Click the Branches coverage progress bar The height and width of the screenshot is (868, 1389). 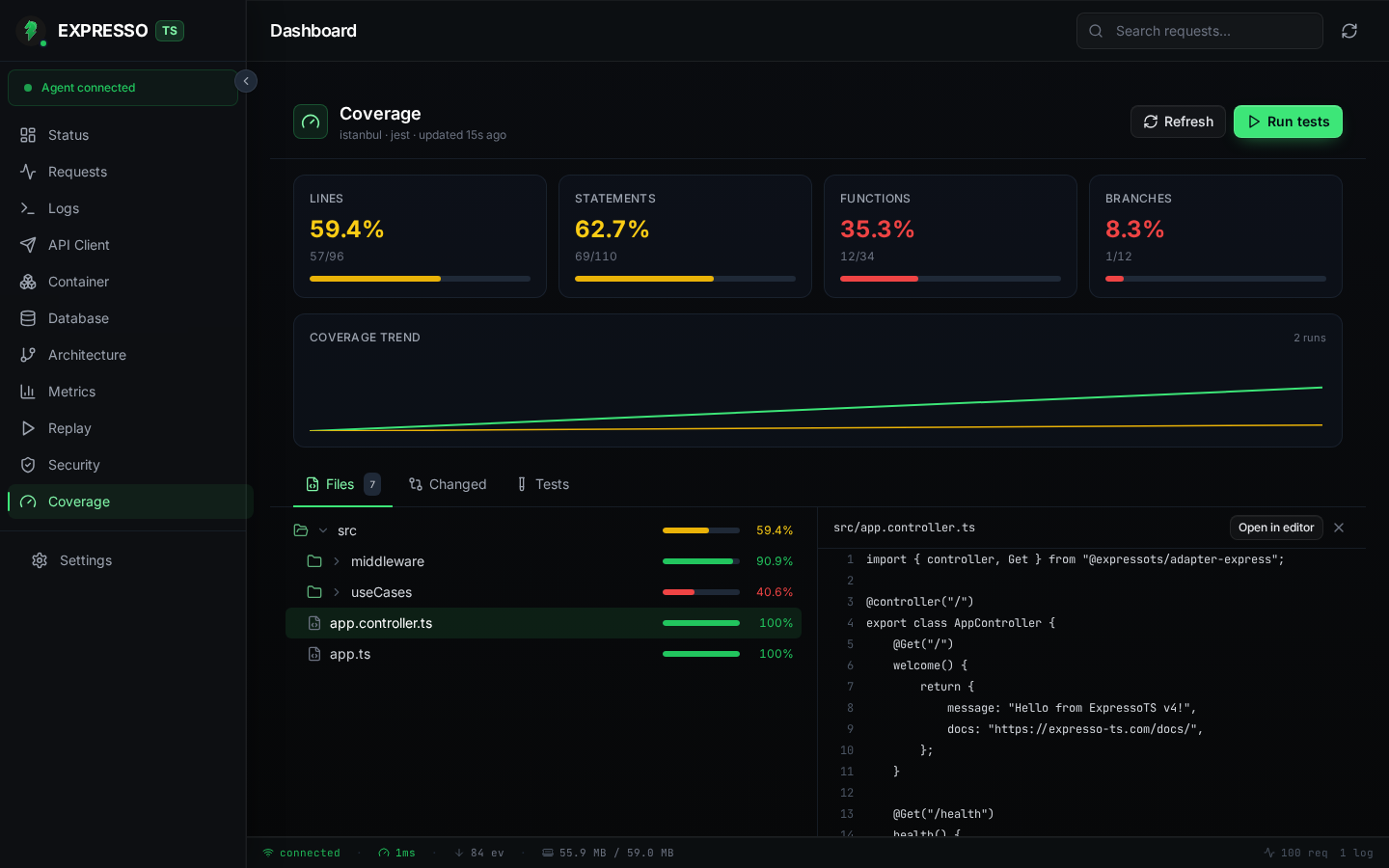[x=1215, y=279]
